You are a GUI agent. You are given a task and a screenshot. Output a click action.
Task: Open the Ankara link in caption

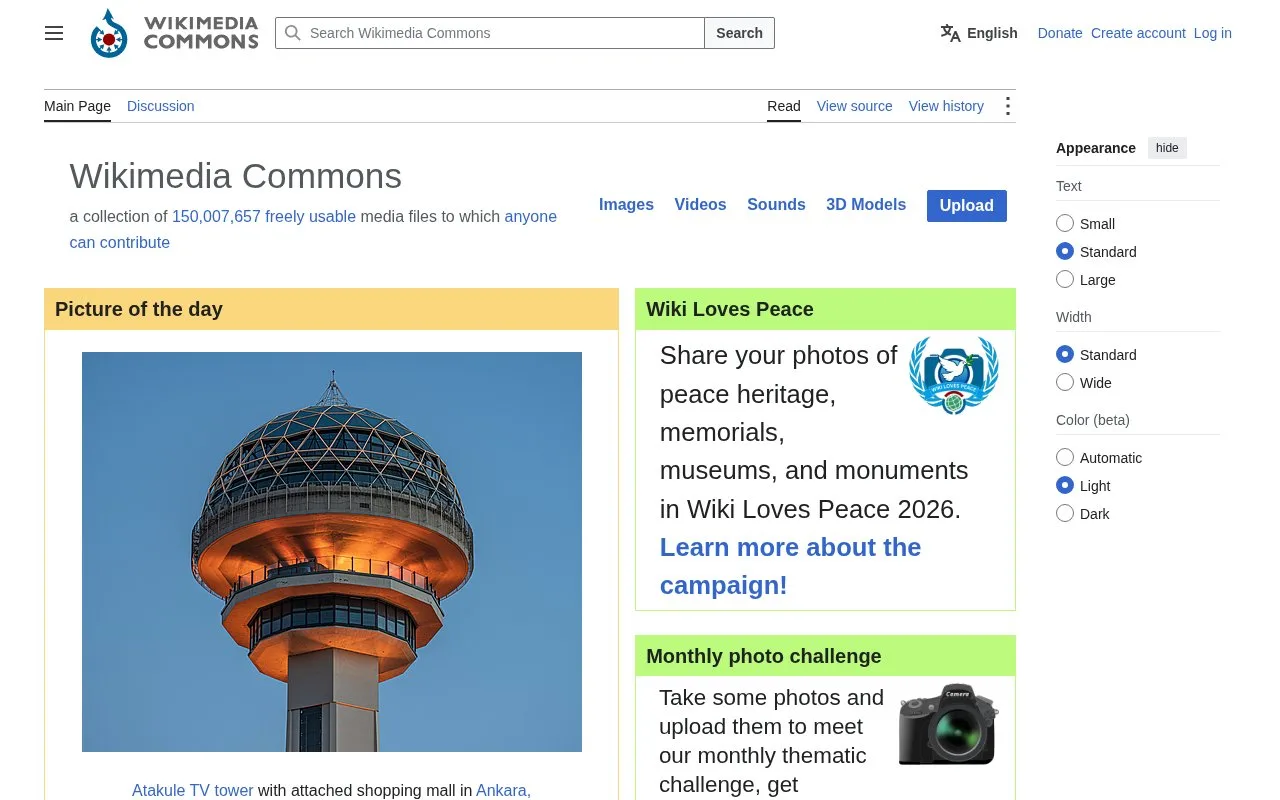click(x=503, y=790)
